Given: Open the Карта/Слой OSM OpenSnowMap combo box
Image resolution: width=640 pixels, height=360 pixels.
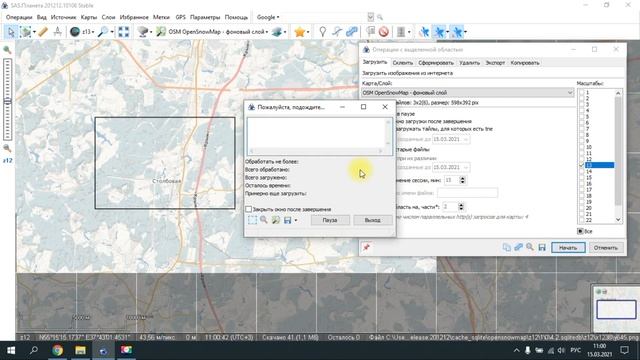Looking at the screenshot, I should 468,93.
